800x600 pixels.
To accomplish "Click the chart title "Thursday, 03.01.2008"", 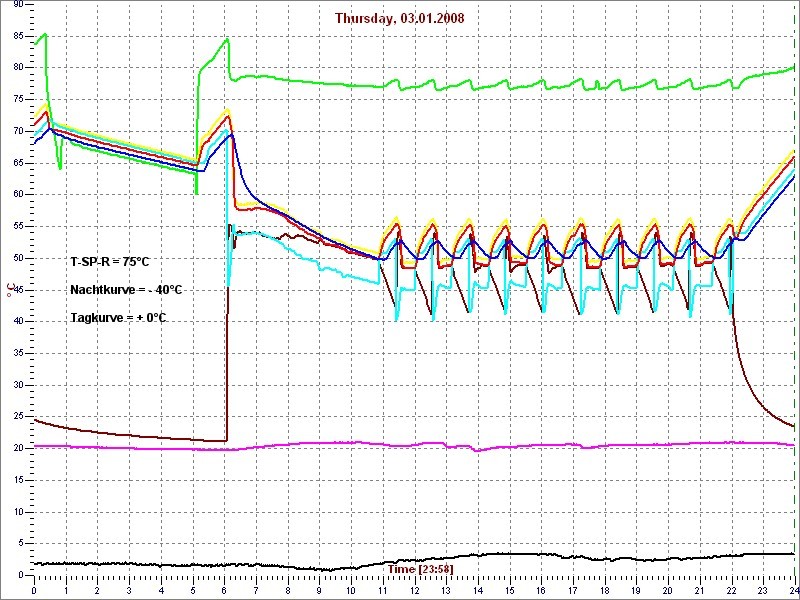I will coord(400,18).
